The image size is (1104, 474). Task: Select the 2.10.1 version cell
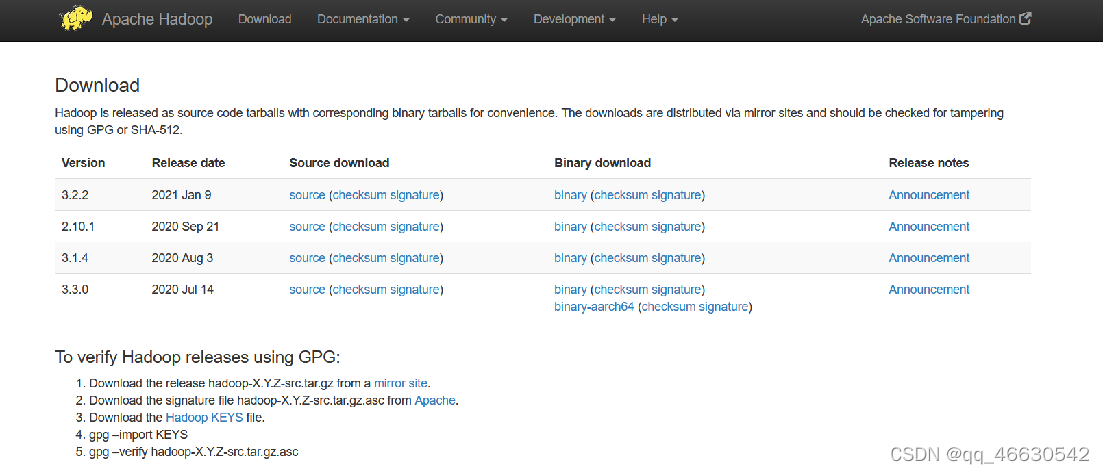tap(78, 227)
